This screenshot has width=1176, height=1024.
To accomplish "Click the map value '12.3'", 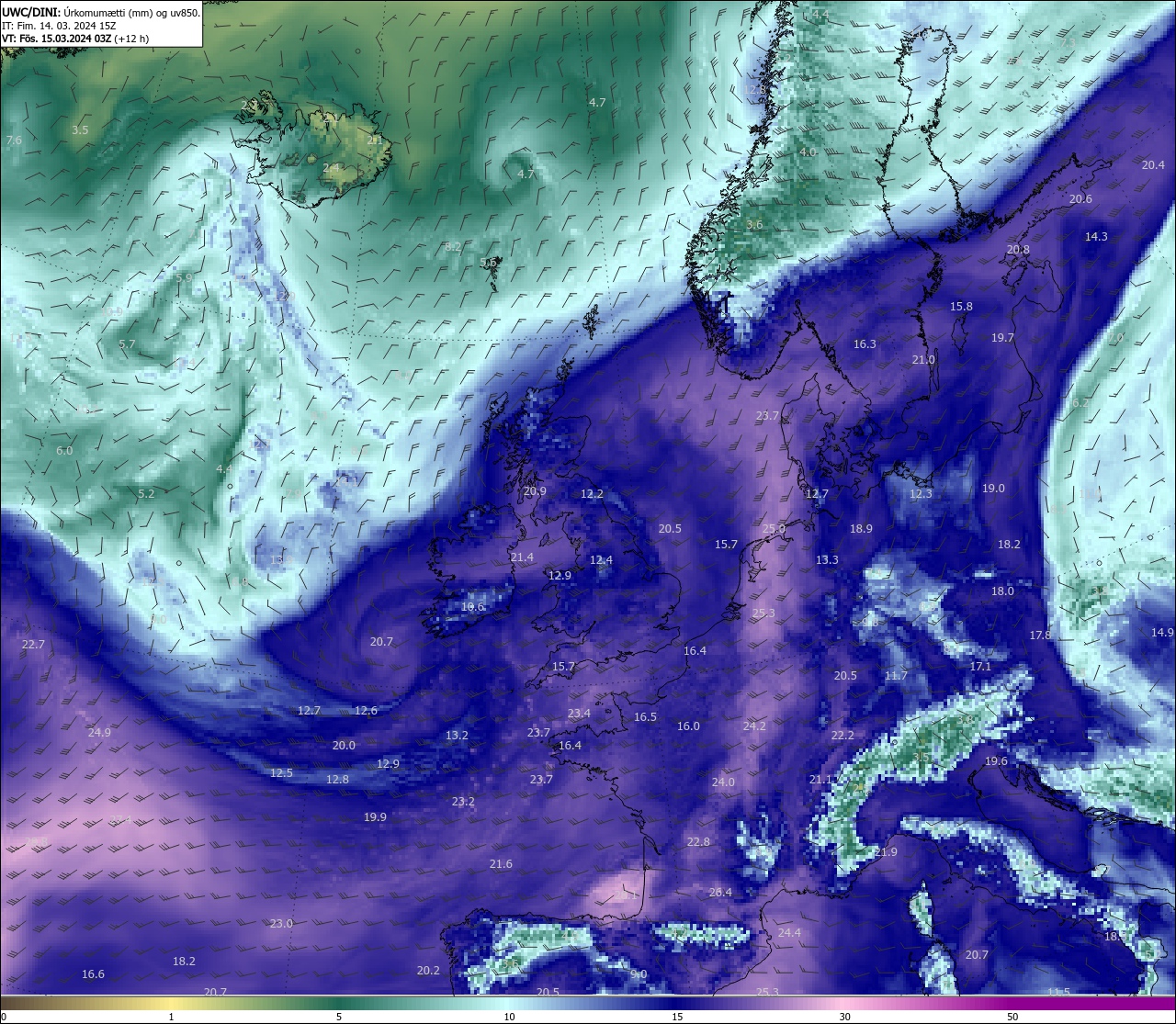I will point(921,494).
